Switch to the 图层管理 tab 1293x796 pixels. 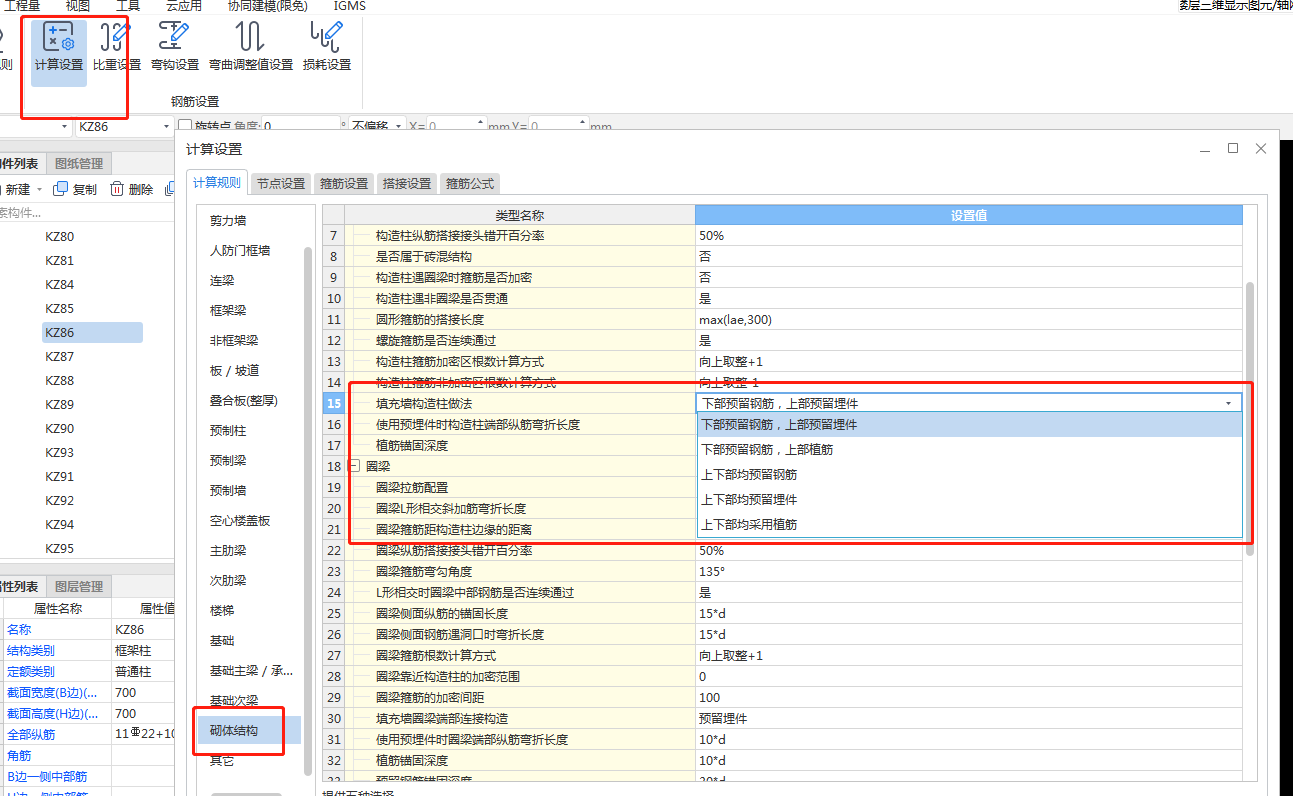[x=79, y=586]
